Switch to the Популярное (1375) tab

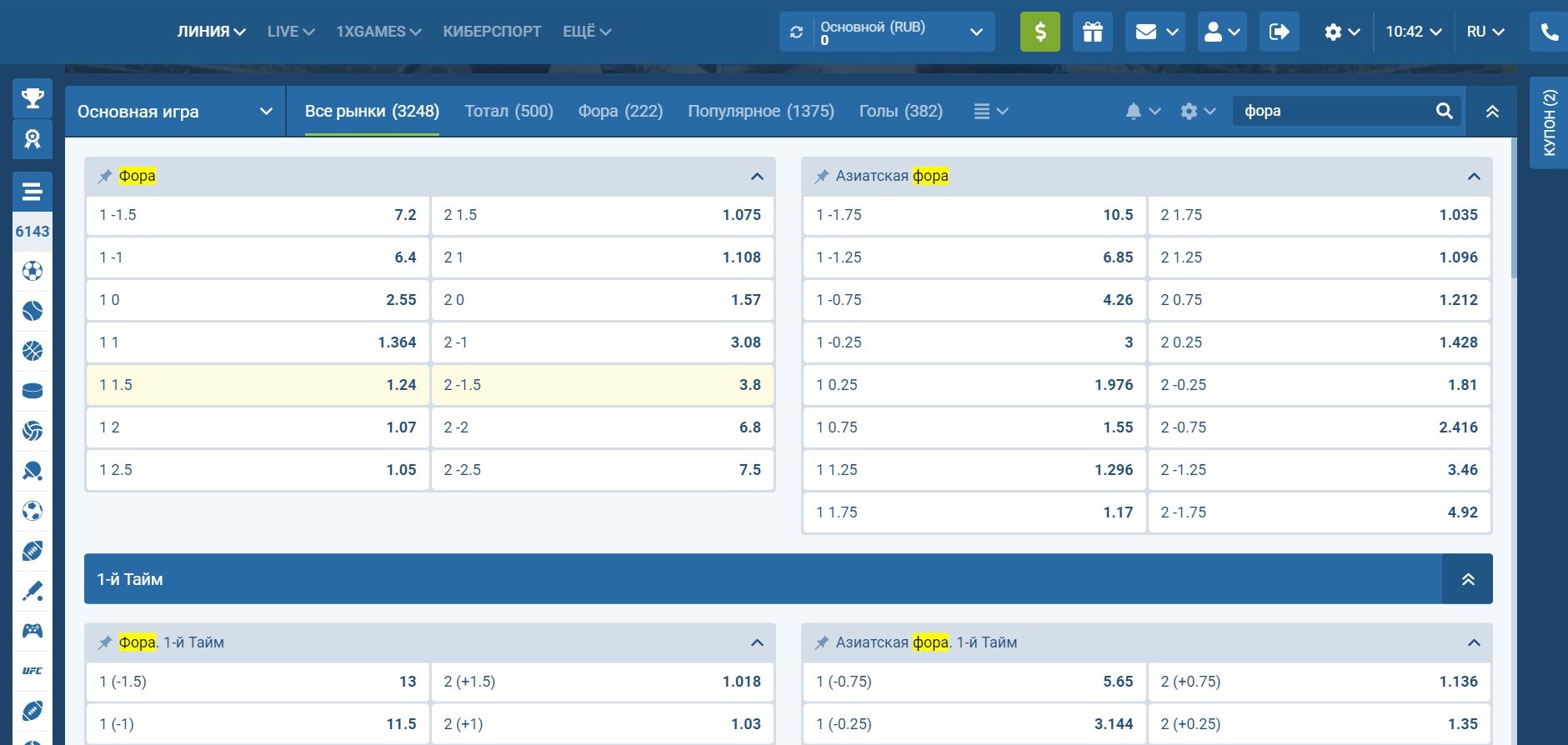761,111
